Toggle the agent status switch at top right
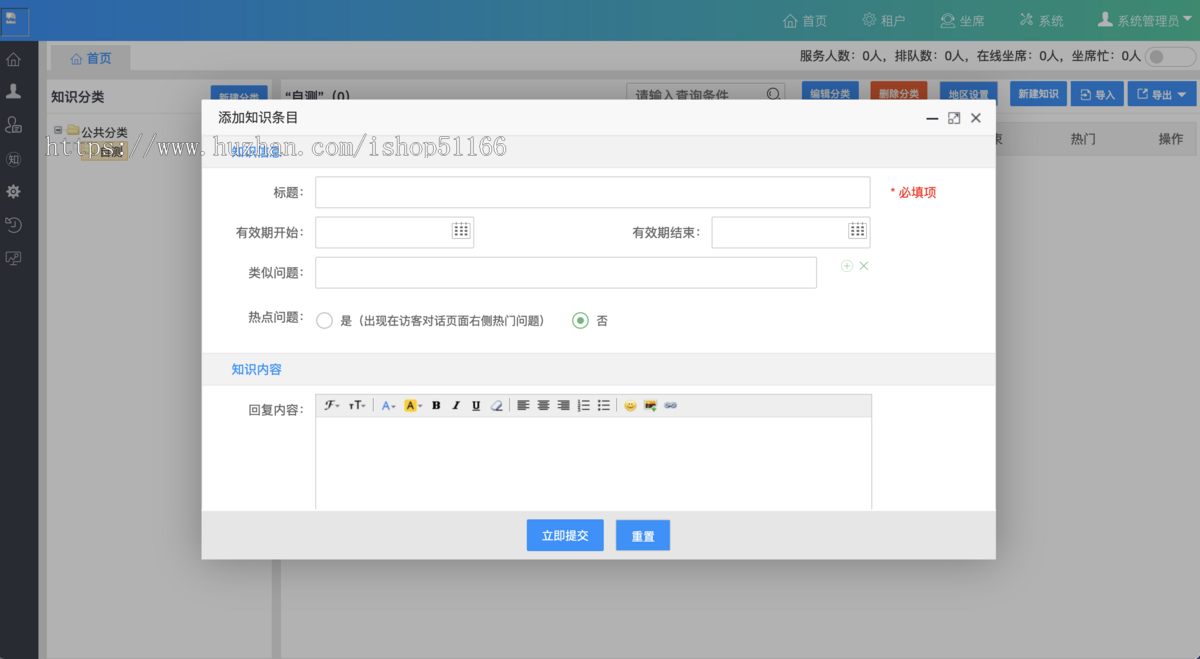 click(1171, 57)
